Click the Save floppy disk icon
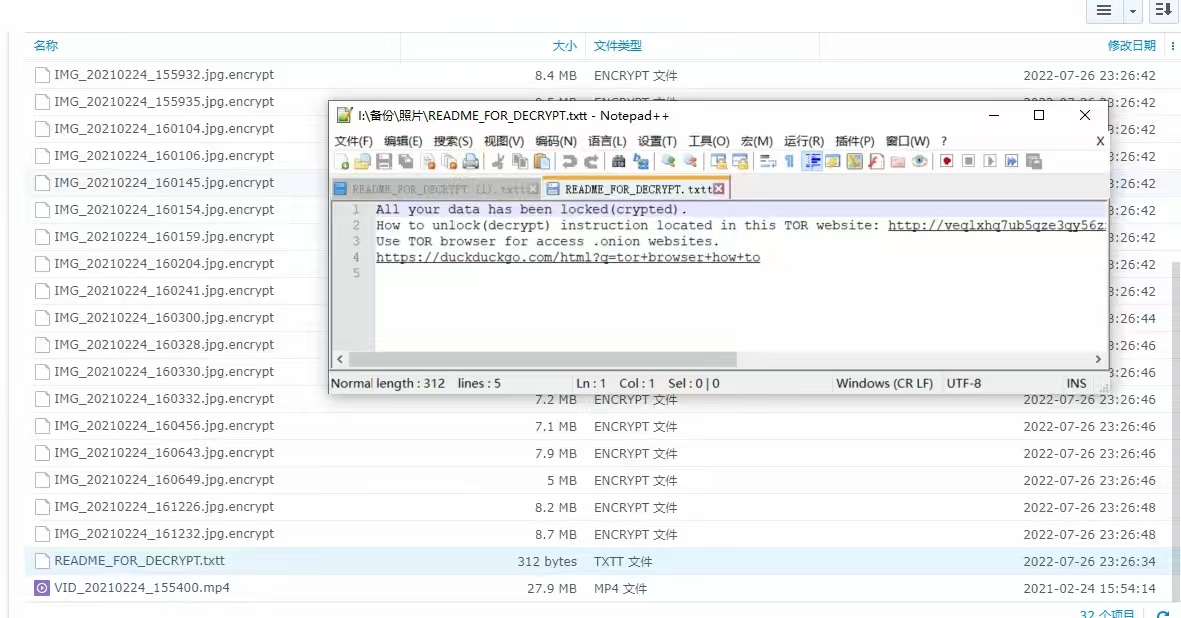1181x618 pixels. click(x=383, y=161)
